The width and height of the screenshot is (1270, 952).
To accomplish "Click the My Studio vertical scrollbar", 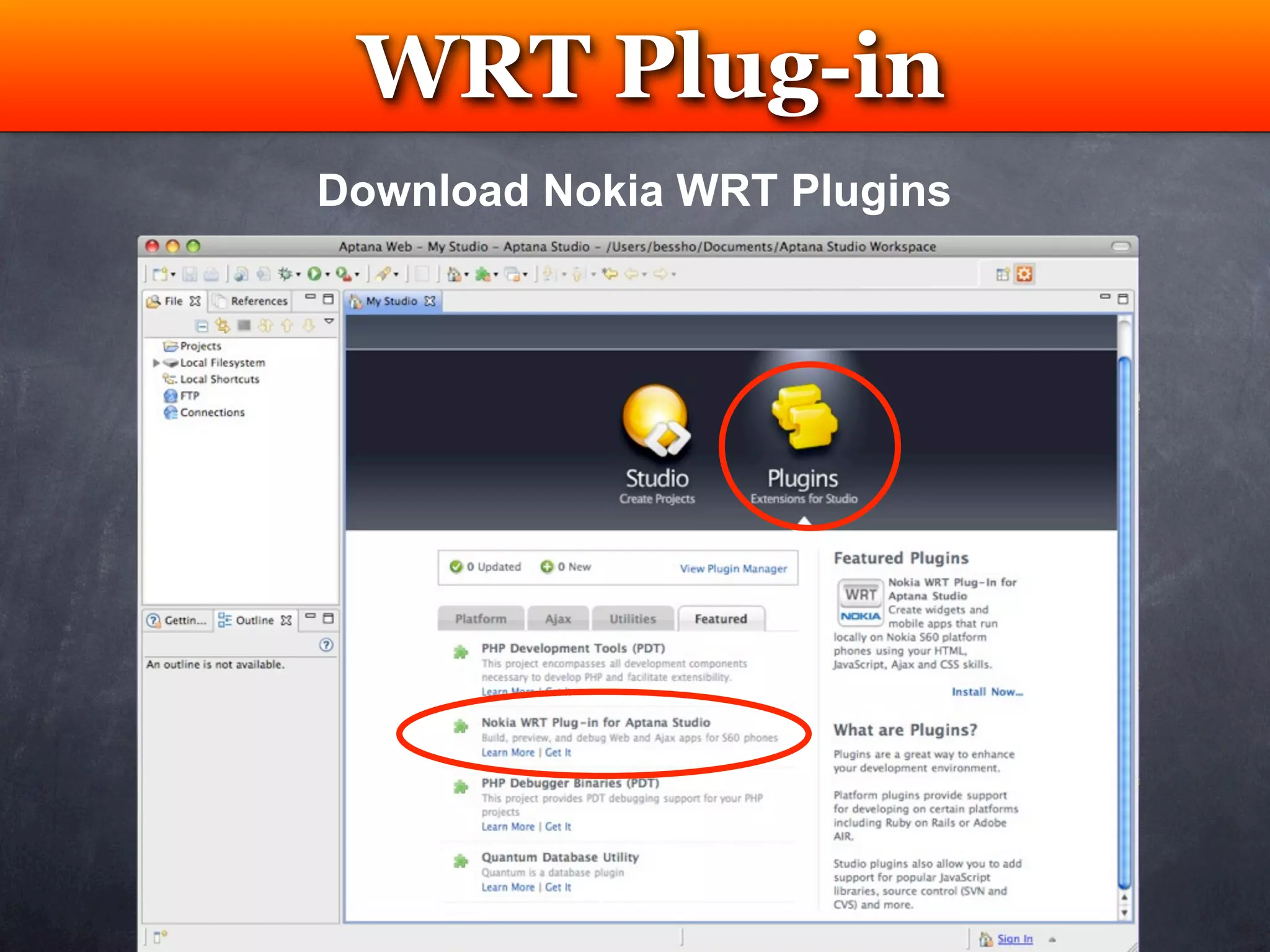I will (1124, 622).
